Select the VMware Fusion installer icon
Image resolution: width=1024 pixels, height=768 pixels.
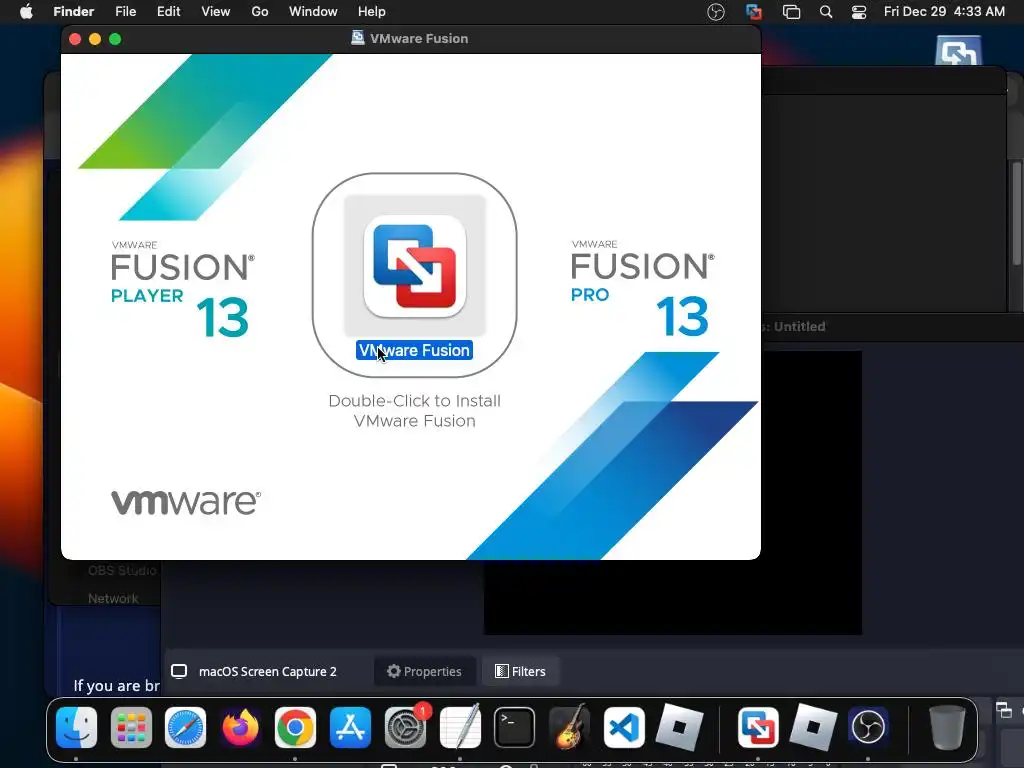point(415,266)
